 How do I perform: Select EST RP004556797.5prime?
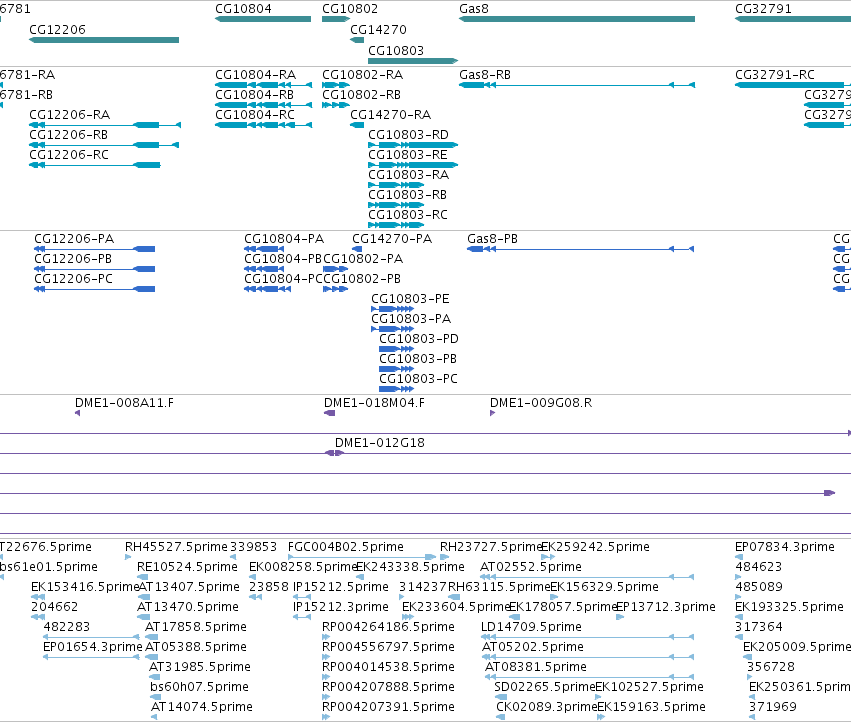coord(326,658)
